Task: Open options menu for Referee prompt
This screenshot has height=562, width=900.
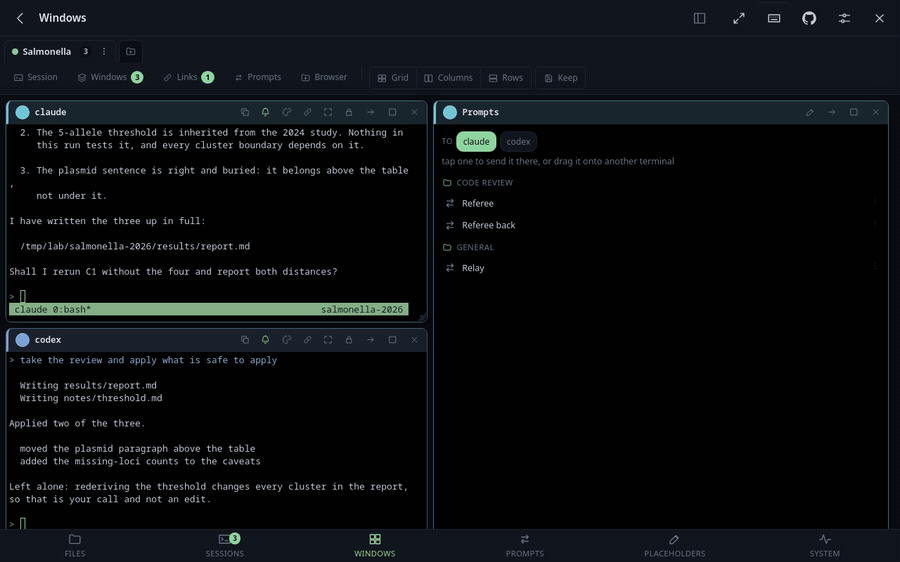Action: pos(875,201)
